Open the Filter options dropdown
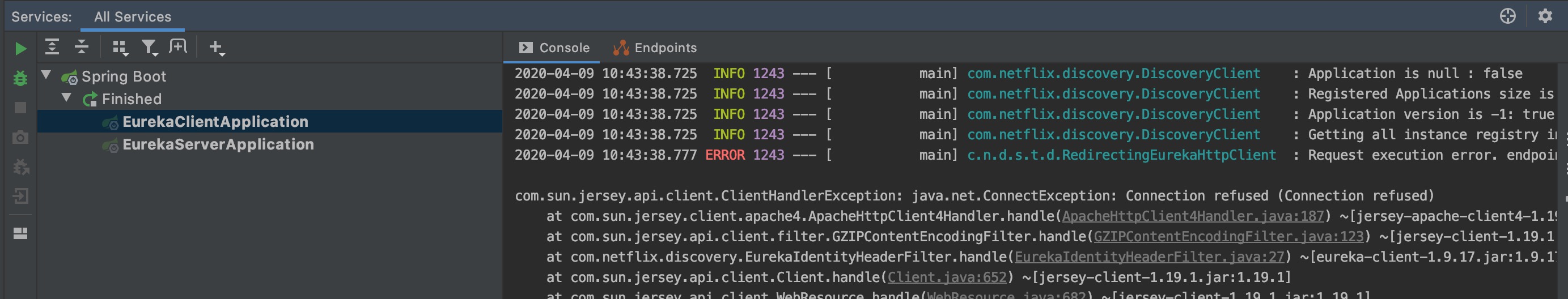 [149, 48]
